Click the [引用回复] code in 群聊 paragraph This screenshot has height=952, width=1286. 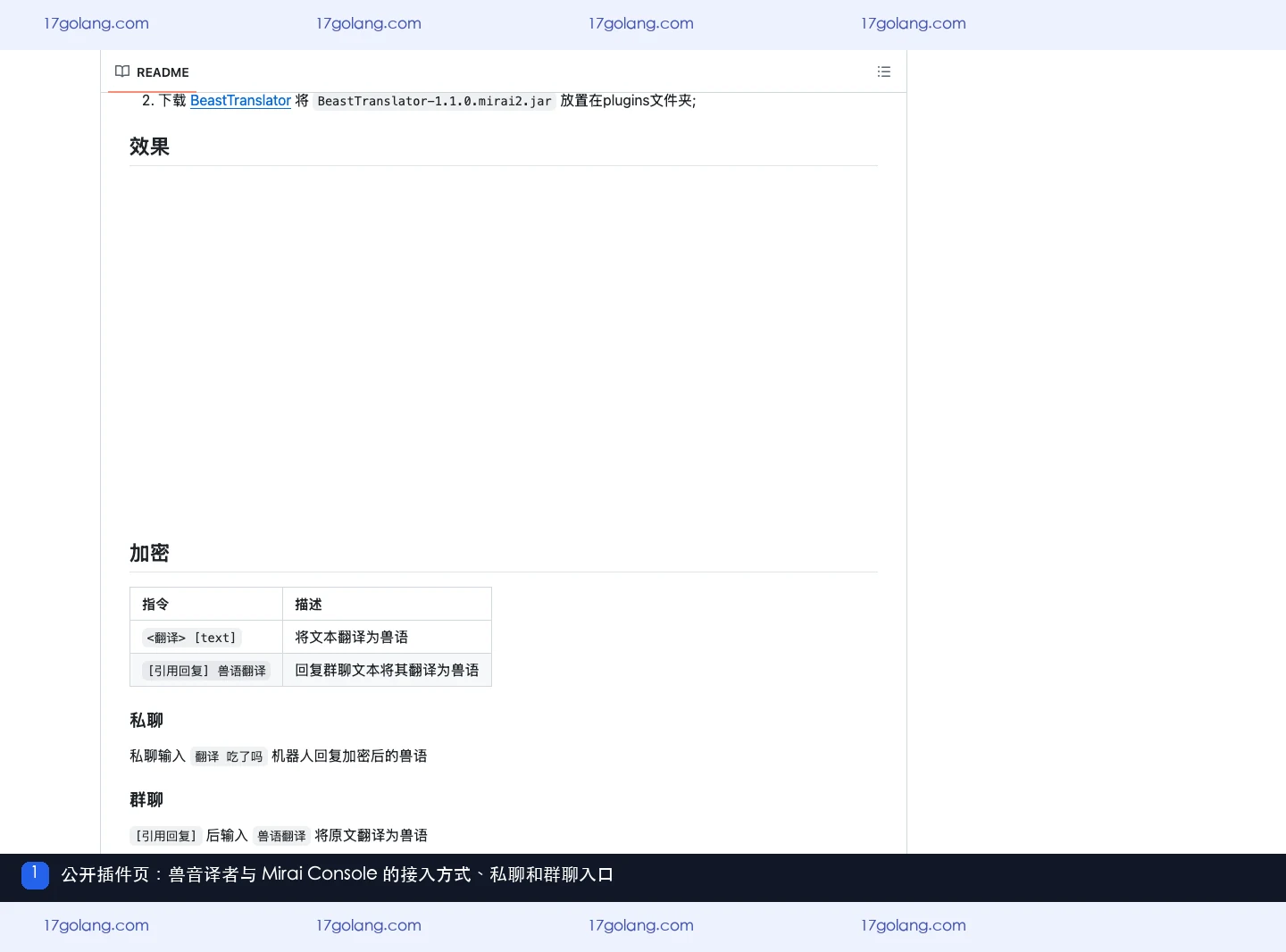pos(166,836)
